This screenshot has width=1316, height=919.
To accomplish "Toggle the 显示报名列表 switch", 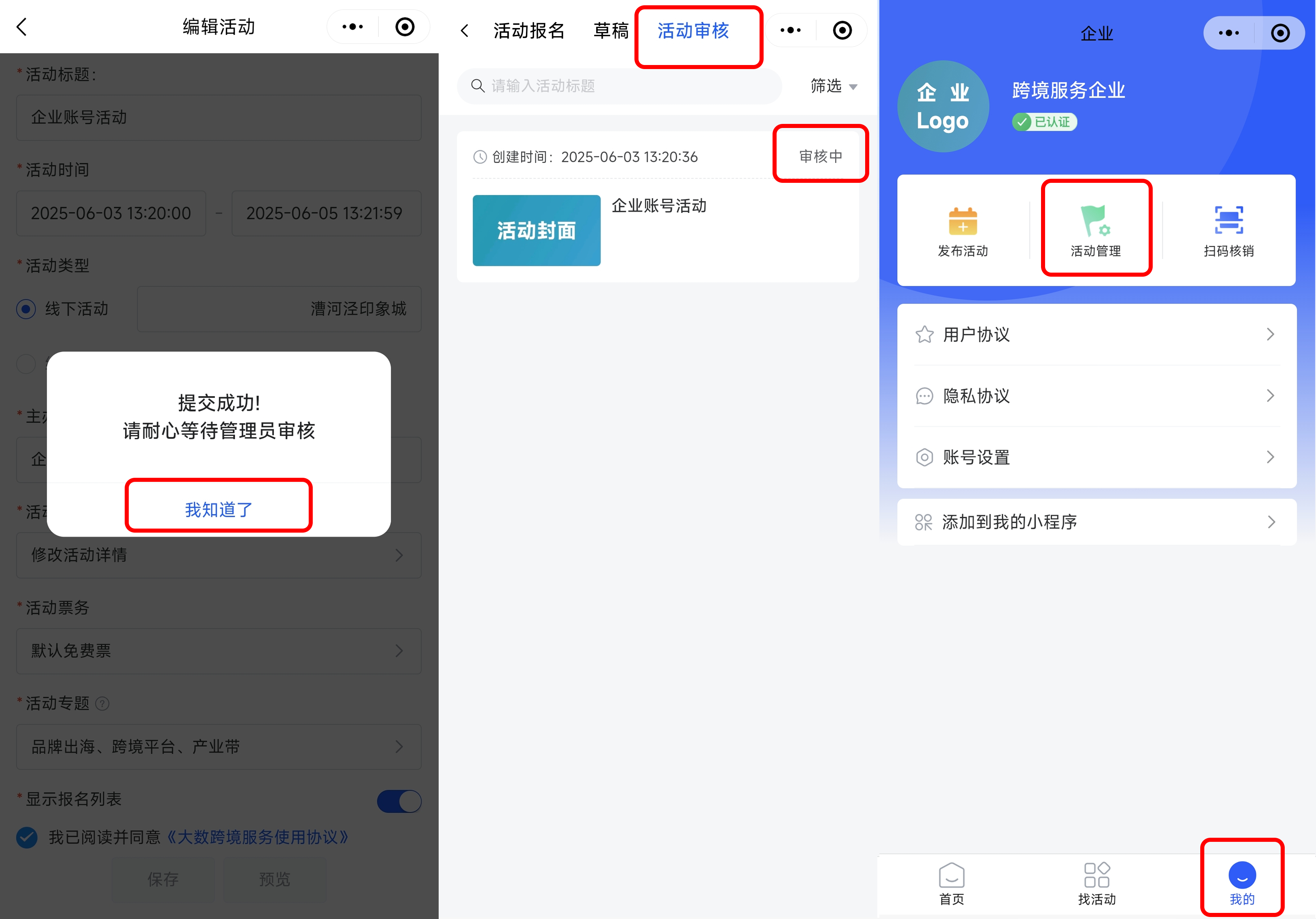I will [399, 801].
